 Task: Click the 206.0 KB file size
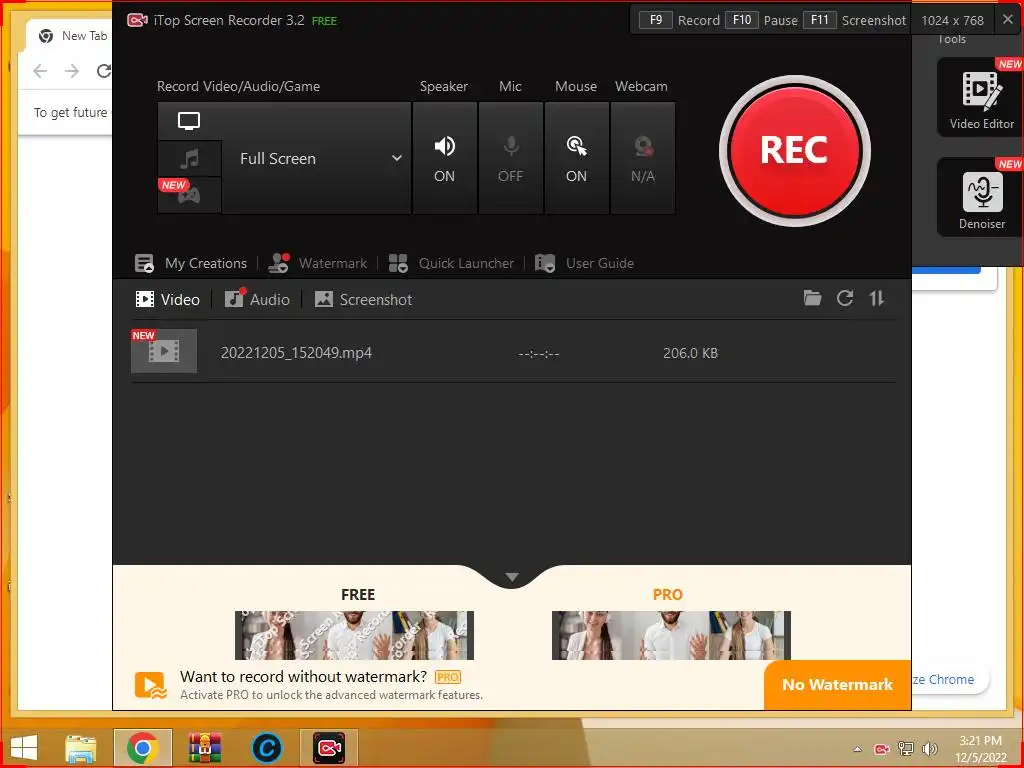point(690,353)
